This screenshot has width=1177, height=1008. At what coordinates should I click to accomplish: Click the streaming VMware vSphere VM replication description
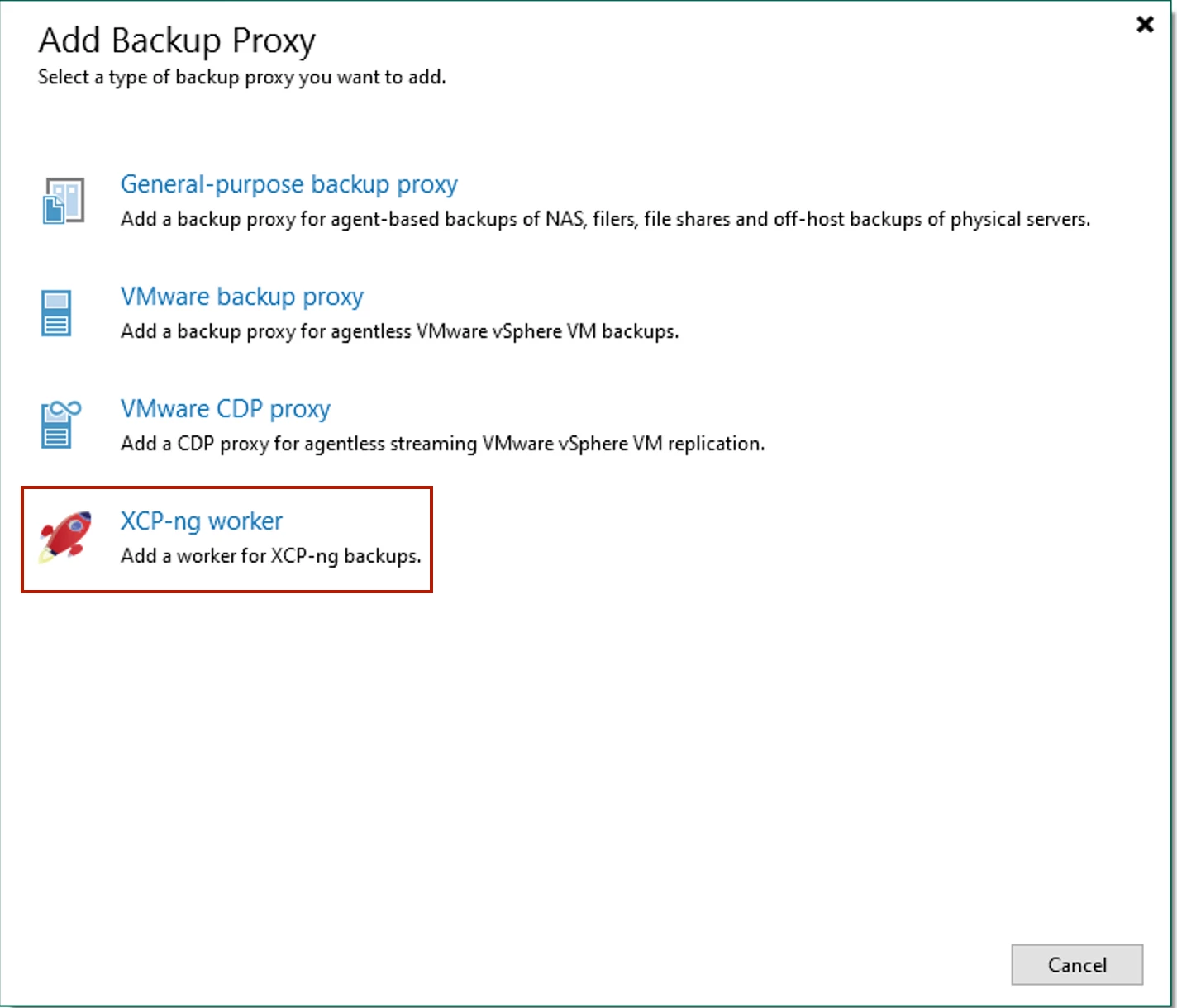point(442,445)
